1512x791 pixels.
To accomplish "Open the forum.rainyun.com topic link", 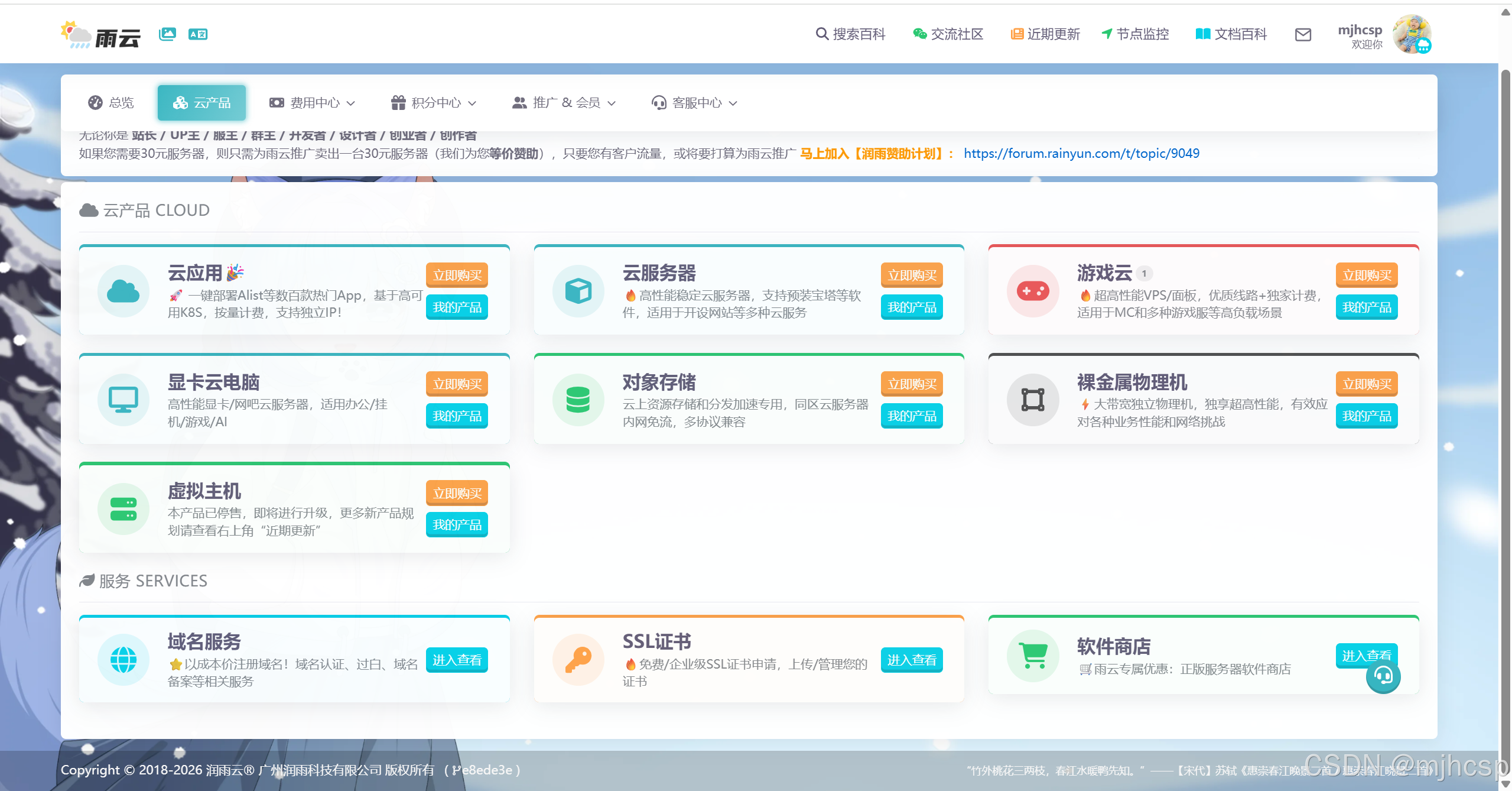I will click(x=1081, y=154).
